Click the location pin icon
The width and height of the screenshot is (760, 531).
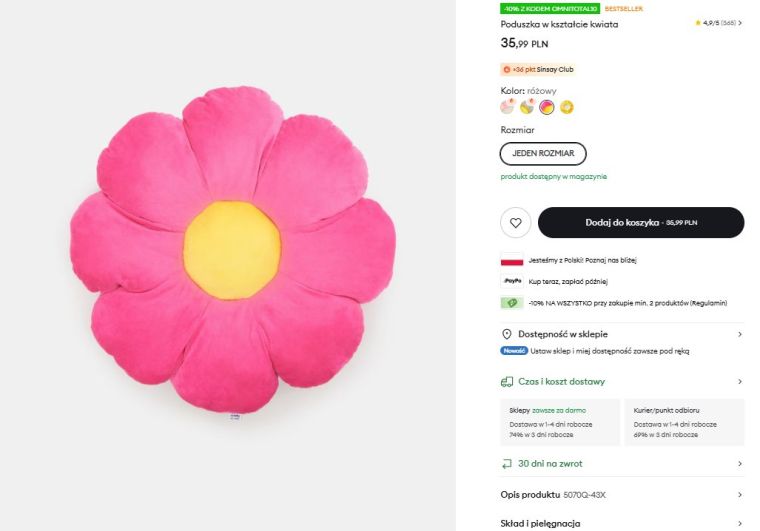[507, 334]
